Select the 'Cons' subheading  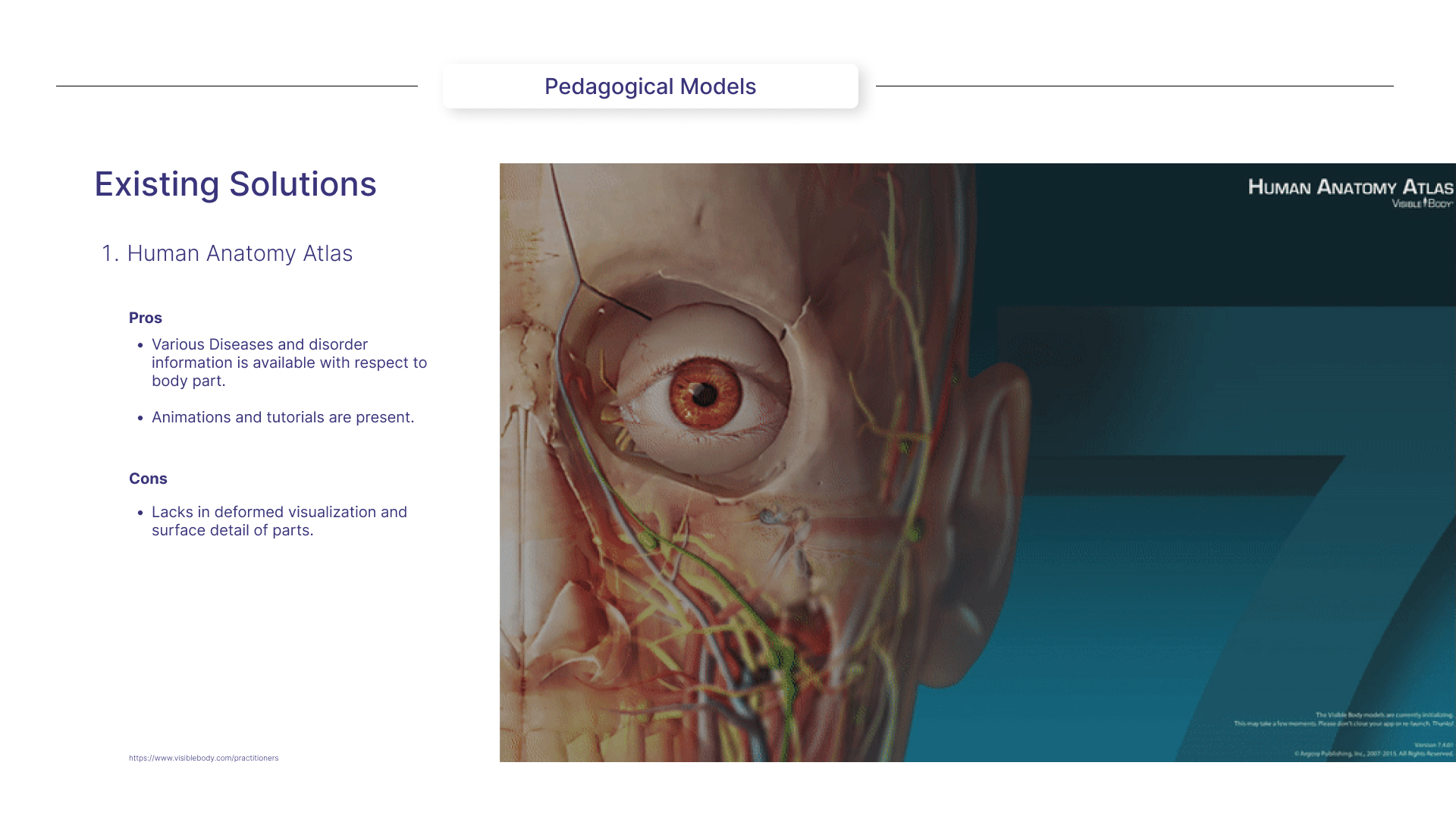point(148,479)
